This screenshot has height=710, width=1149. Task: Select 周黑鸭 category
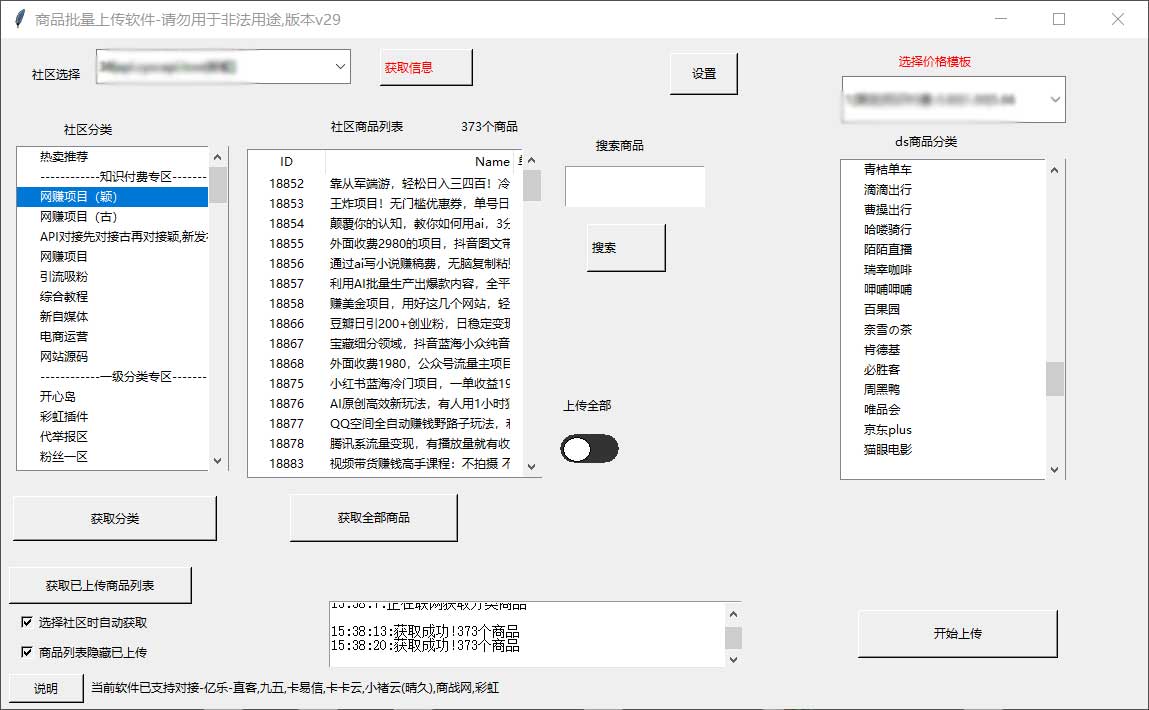point(943,389)
